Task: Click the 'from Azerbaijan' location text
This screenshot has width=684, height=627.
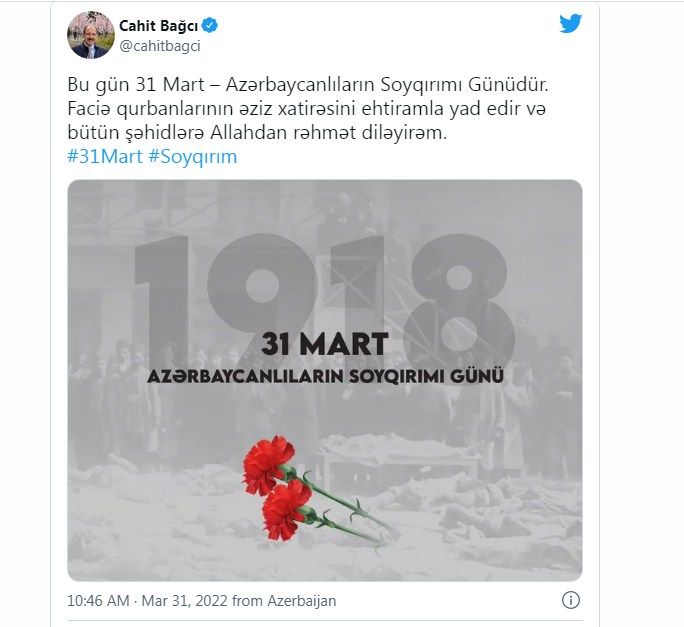Action: pos(284,601)
